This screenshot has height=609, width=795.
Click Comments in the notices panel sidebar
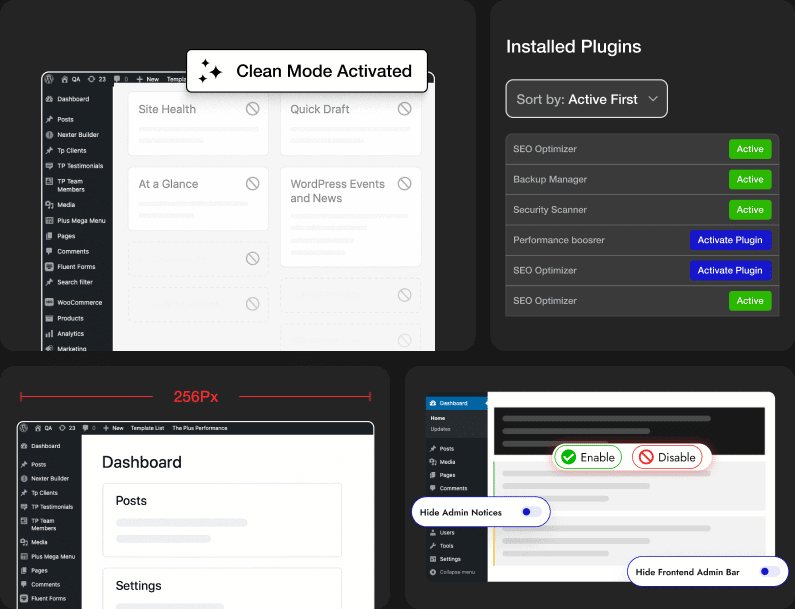[x=453, y=488]
